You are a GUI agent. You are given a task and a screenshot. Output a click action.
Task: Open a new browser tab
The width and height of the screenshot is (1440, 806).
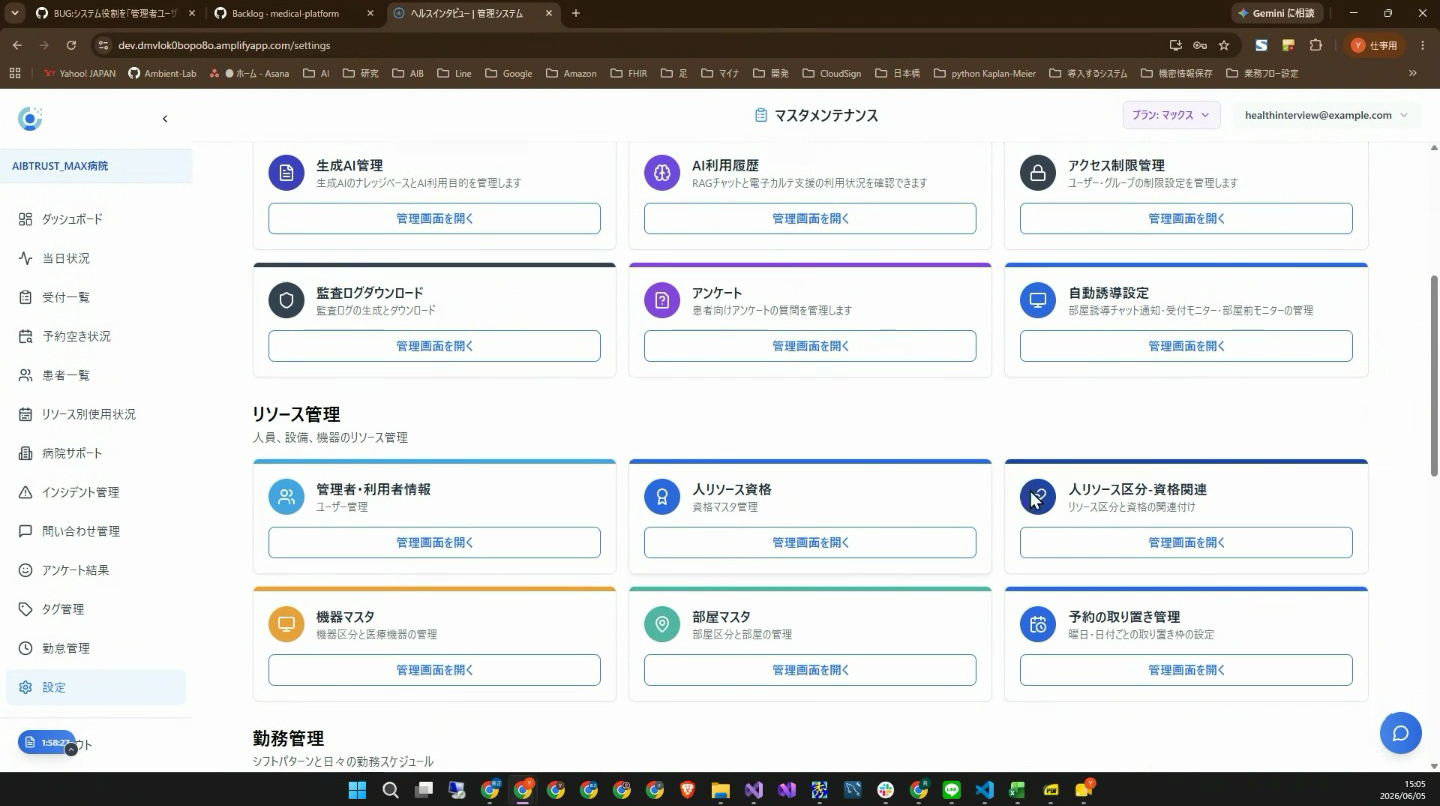[x=575, y=13]
